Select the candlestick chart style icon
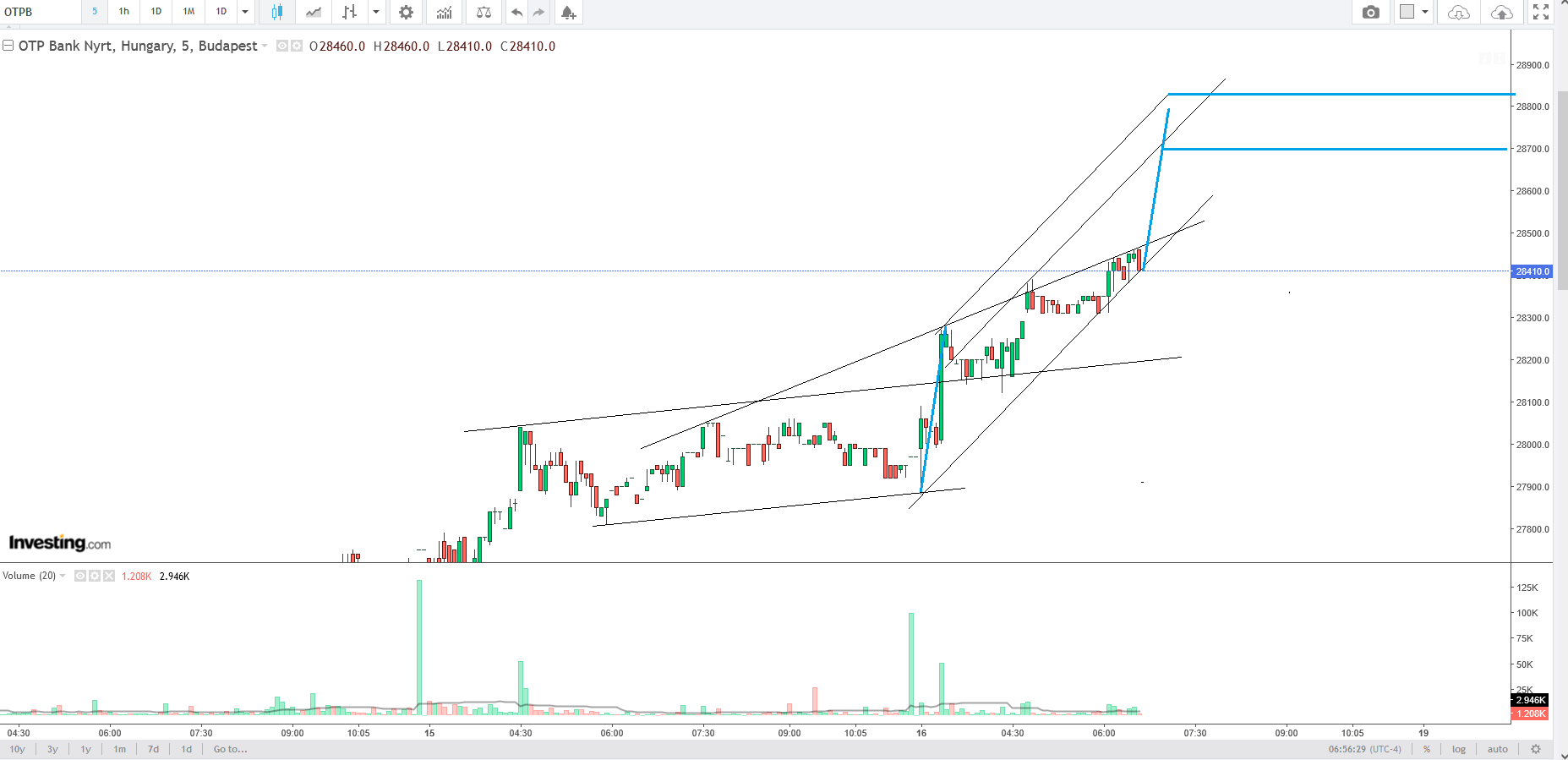The image size is (1568, 760). pyautogui.click(x=276, y=12)
